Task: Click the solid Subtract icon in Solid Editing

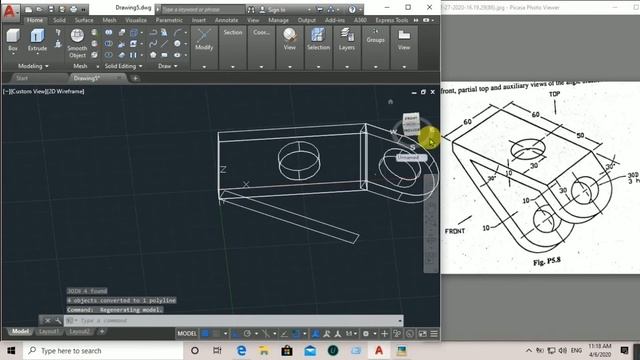Action: (x=109, y=43)
